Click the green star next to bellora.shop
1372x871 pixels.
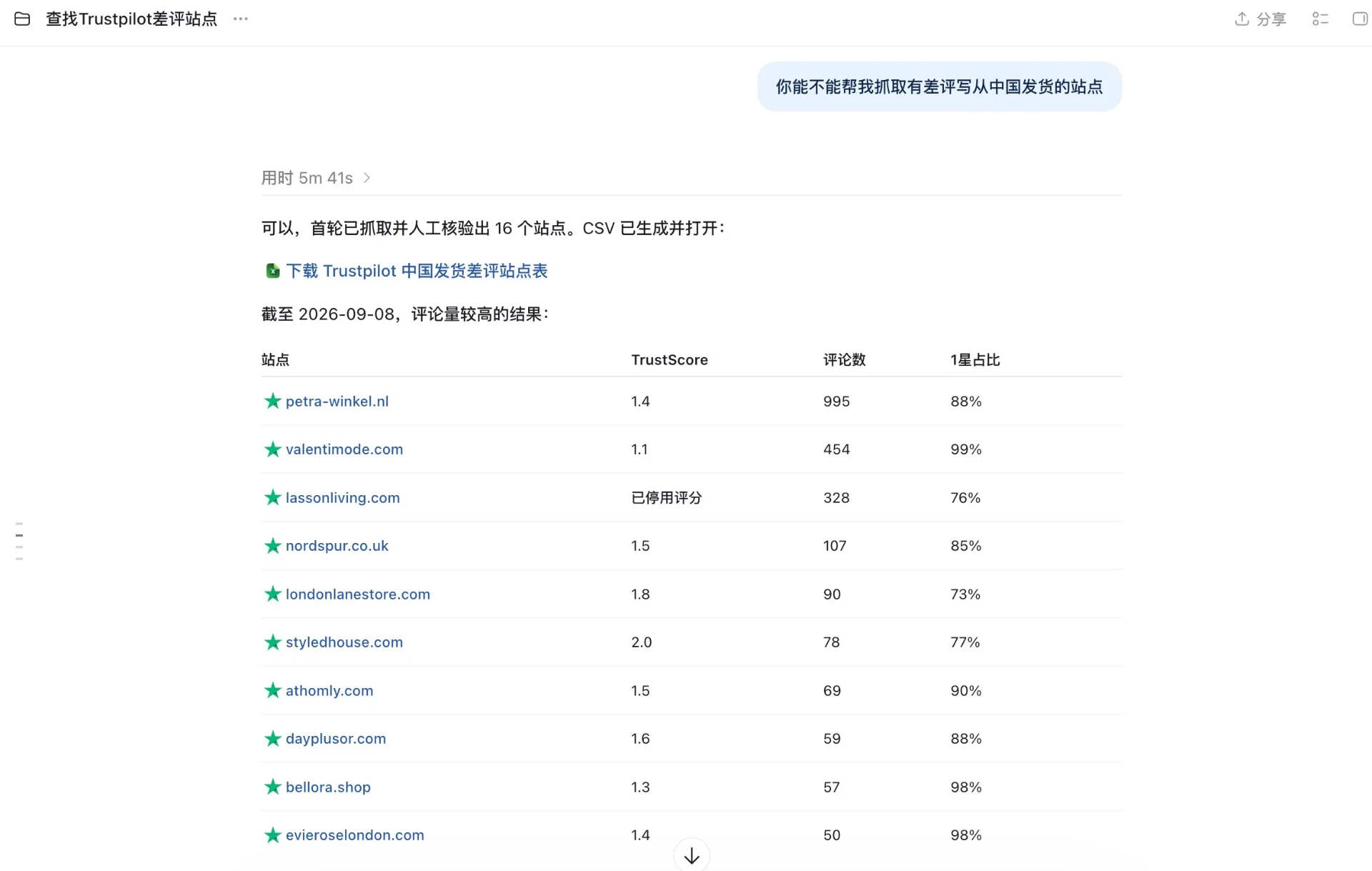[272, 787]
